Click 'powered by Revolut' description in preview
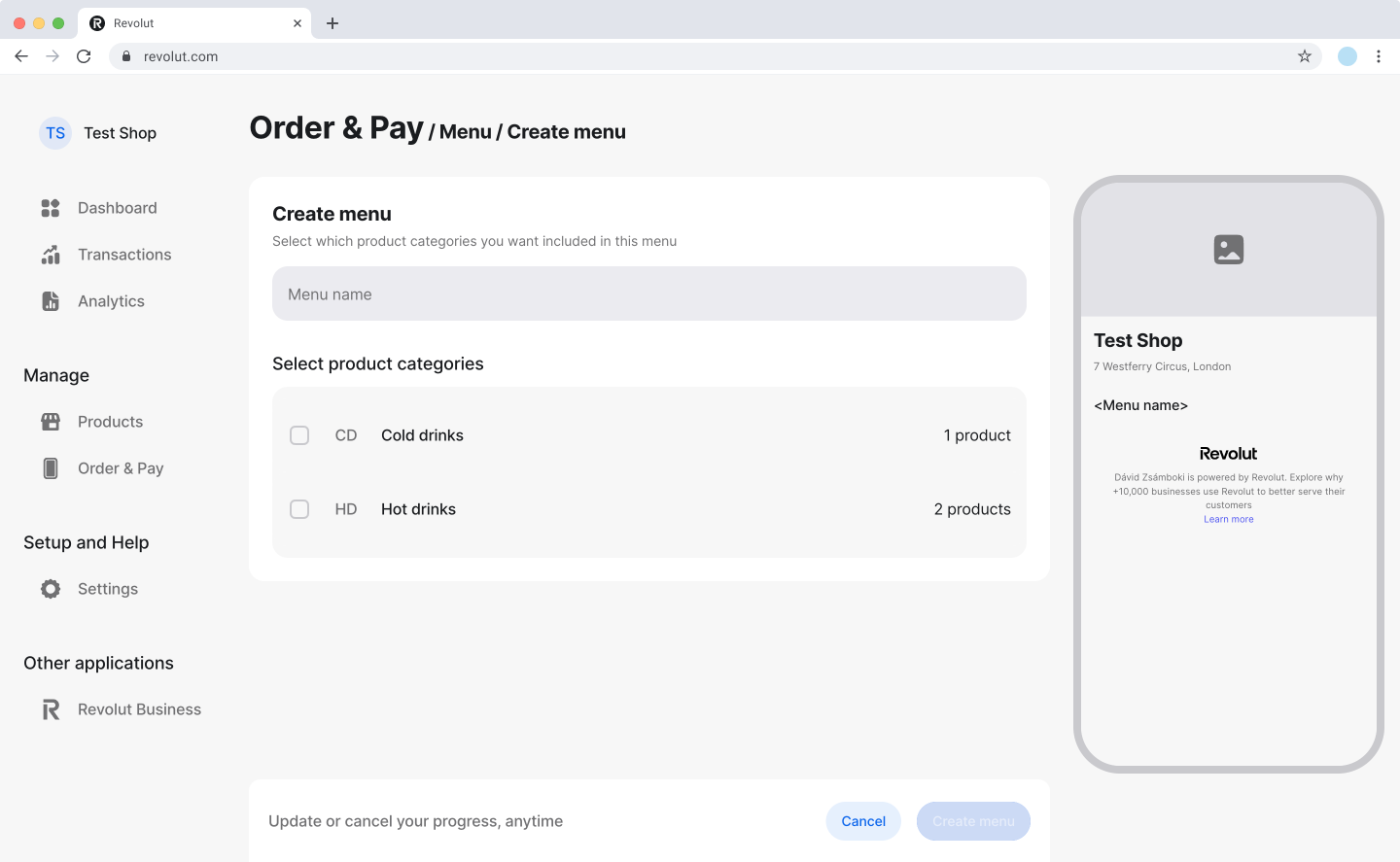The height and width of the screenshot is (862, 1400). point(1229,491)
